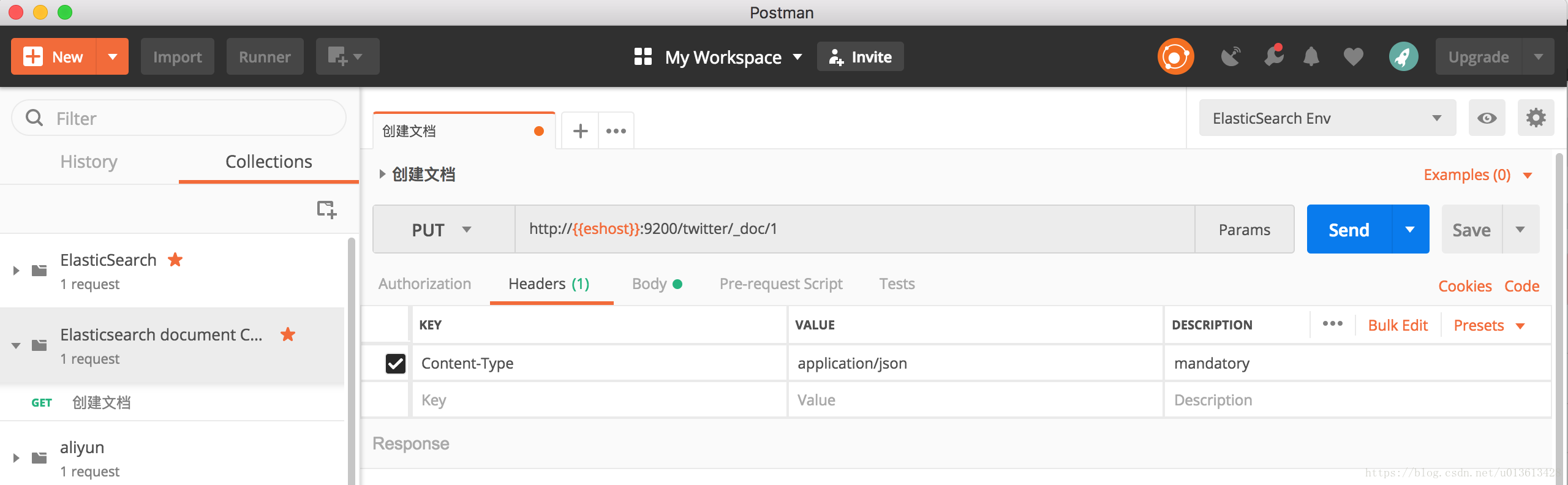Open the Pre-request Script tab

(781, 284)
